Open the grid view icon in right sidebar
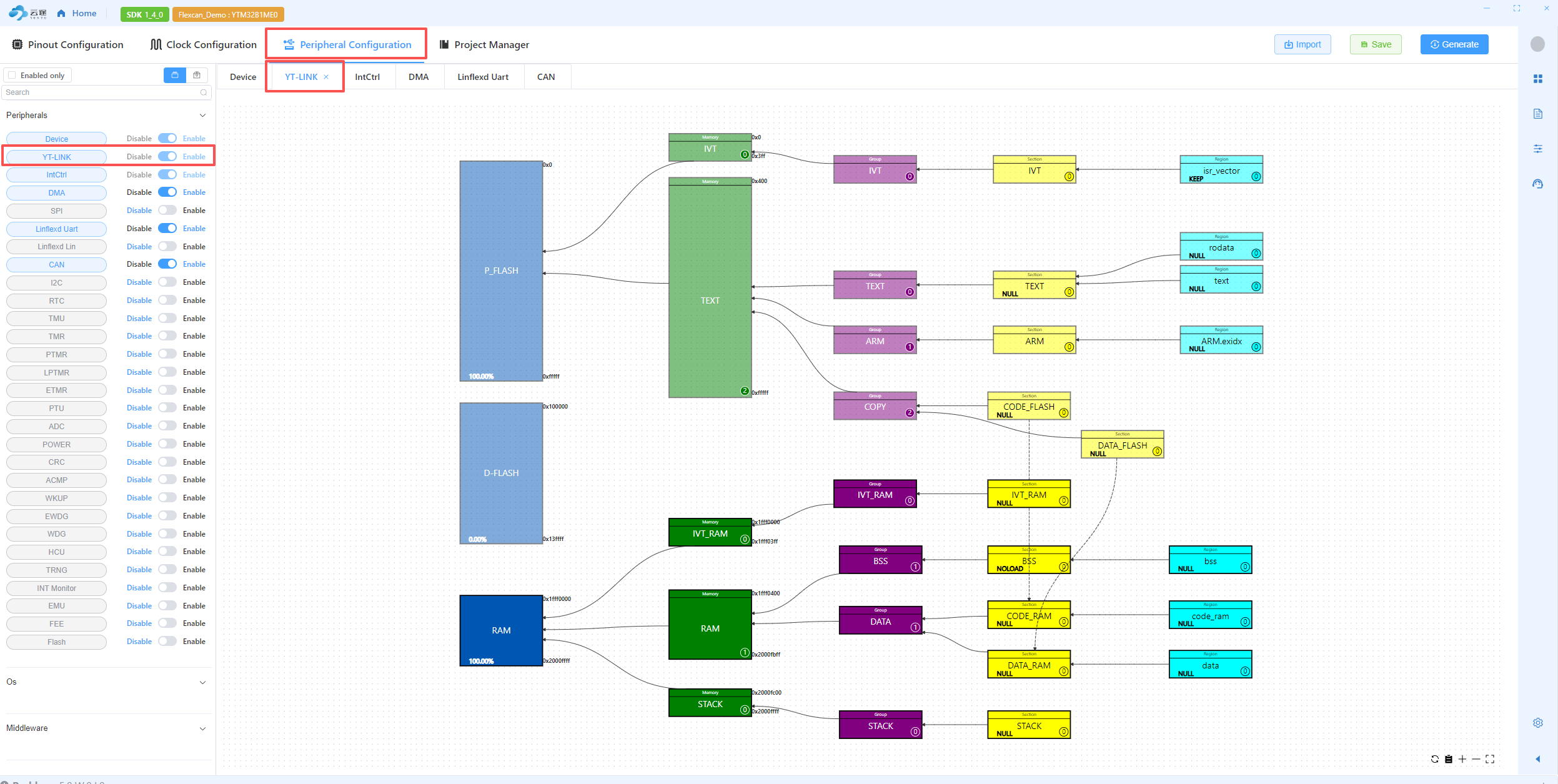 click(x=1538, y=79)
